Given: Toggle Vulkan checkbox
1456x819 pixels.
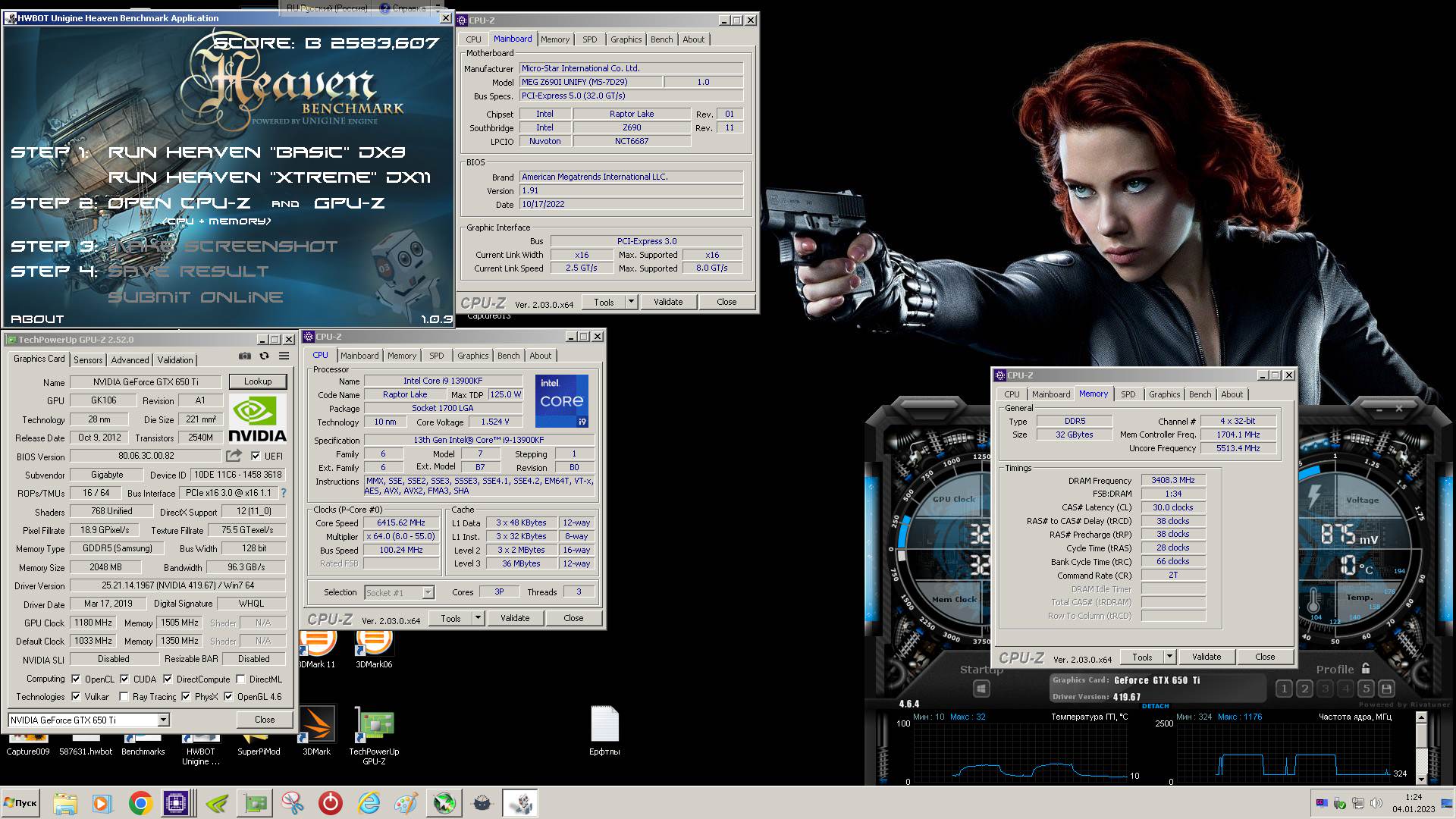Looking at the screenshot, I should (76, 696).
